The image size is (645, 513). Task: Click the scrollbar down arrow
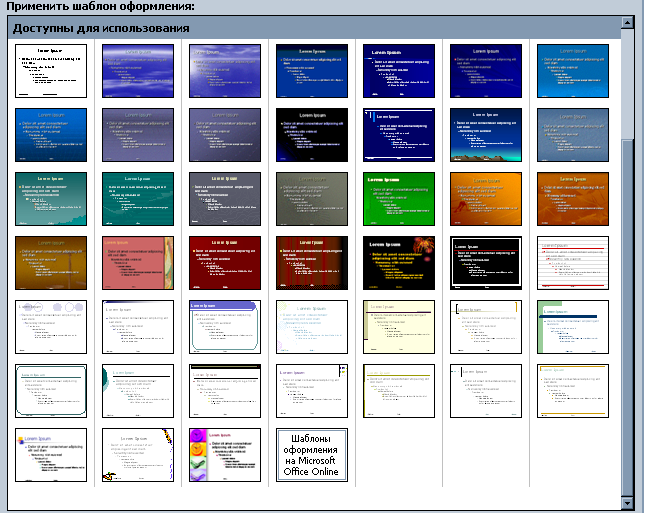point(627,502)
